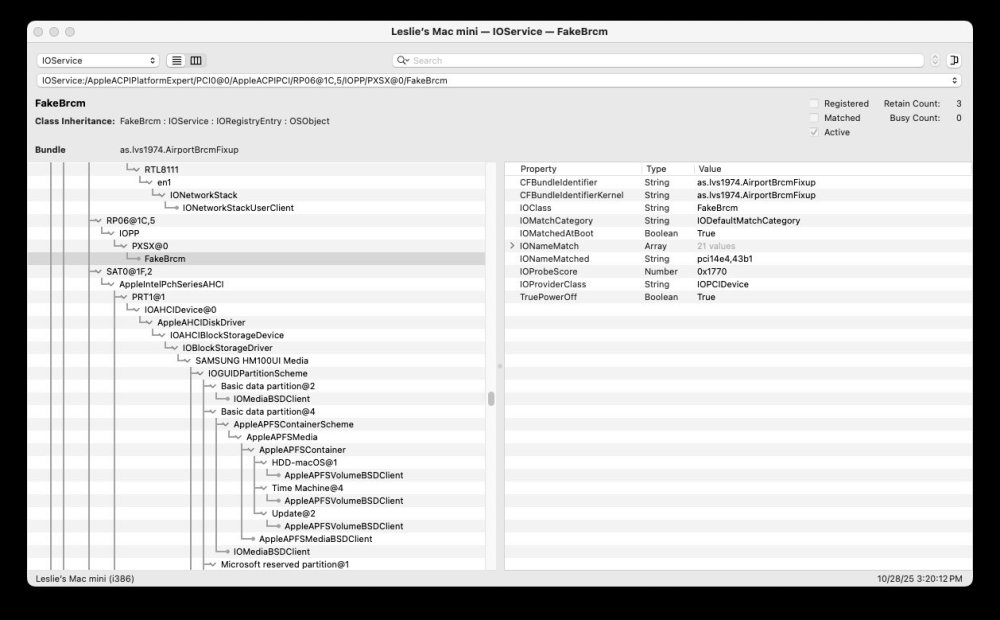Screen dimensions: 1000x620
Task: Select SAMSUNG HM100UI Media row
Action: (256, 360)
